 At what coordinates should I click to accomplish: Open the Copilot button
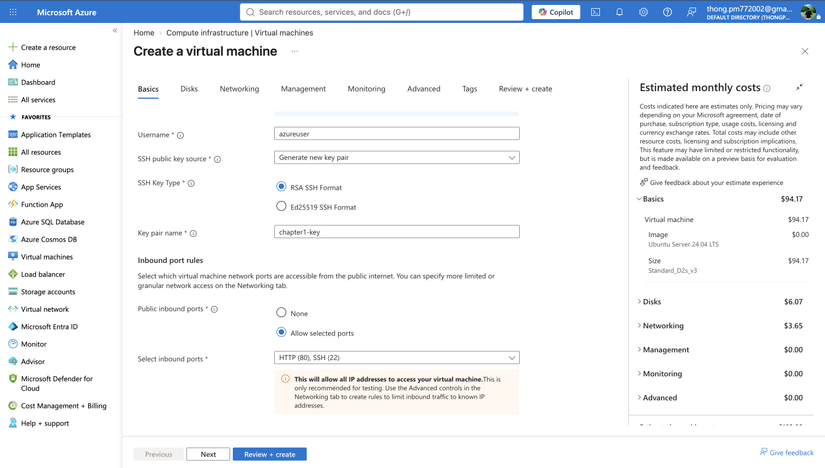click(556, 12)
